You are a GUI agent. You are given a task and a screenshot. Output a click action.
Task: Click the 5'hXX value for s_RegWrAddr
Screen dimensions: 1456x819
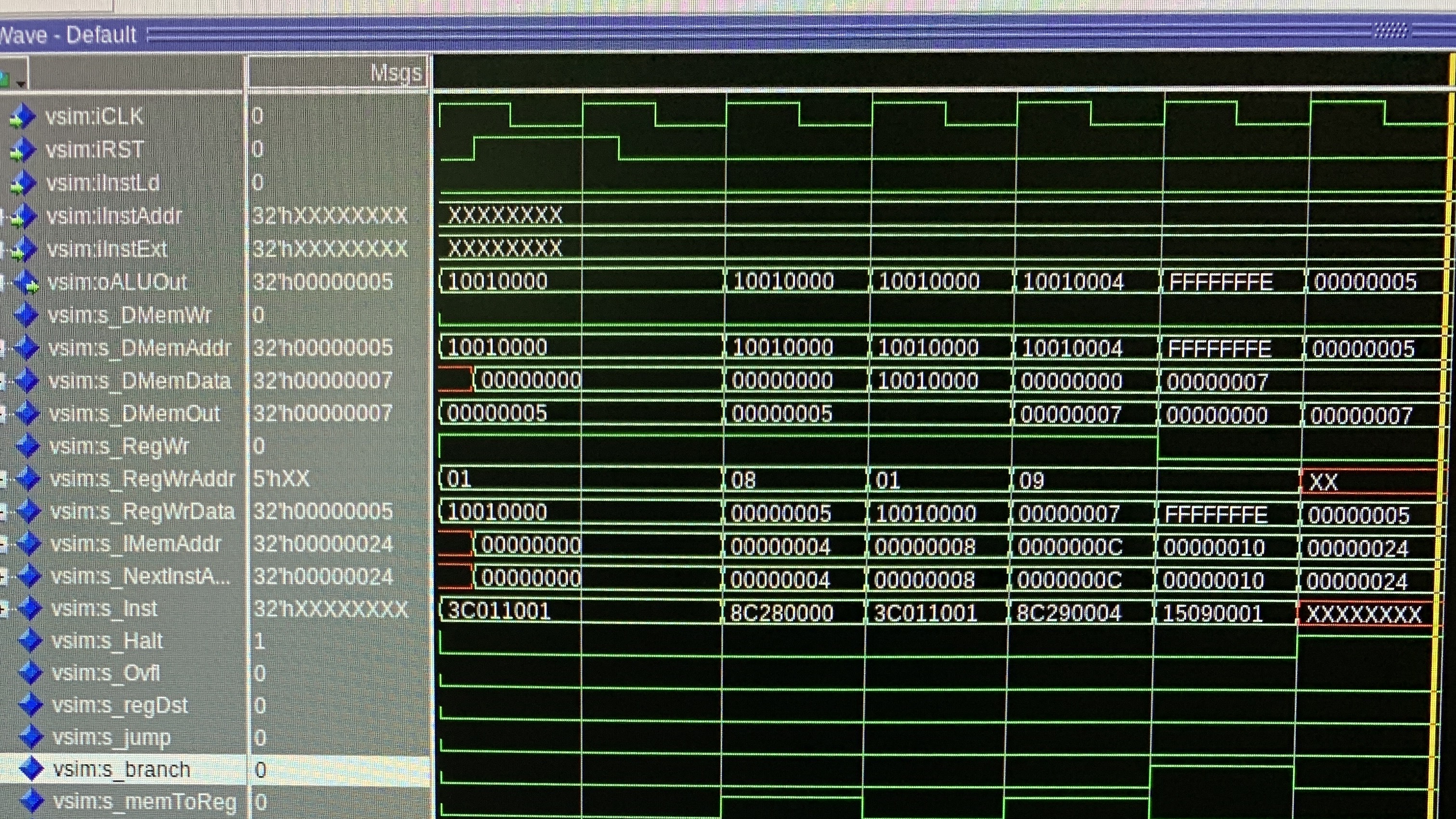pos(281,479)
